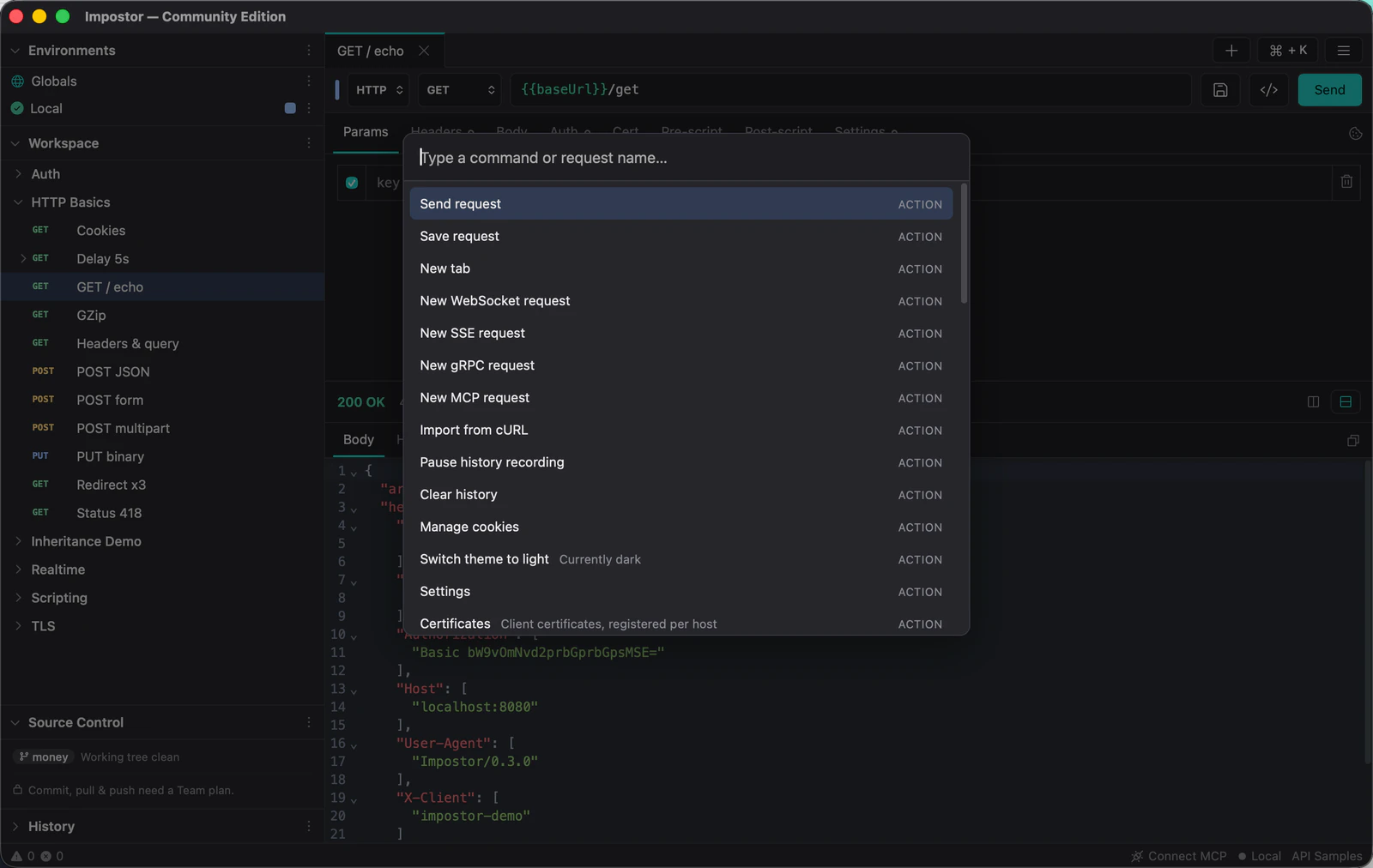The width and height of the screenshot is (1373, 868).
Task: Open the response Body tab
Action: pos(359,439)
